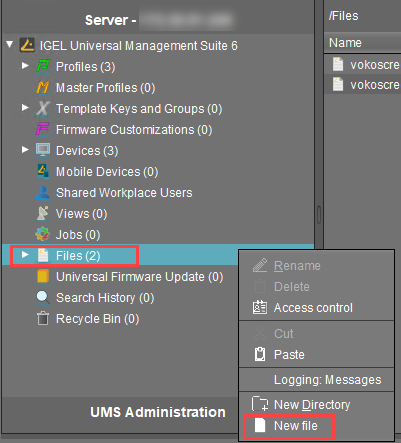Image resolution: width=401 pixels, height=443 pixels.
Task: Click the Devices monitor icon
Action: tap(43, 150)
